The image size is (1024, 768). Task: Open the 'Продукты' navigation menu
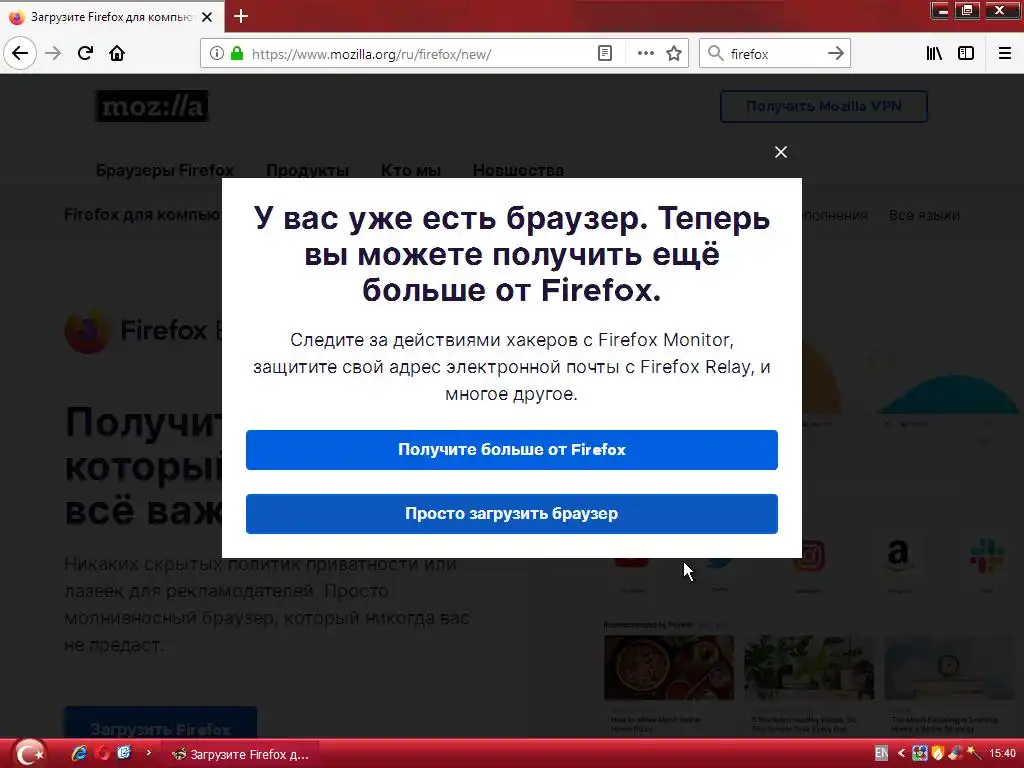click(x=308, y=170)
